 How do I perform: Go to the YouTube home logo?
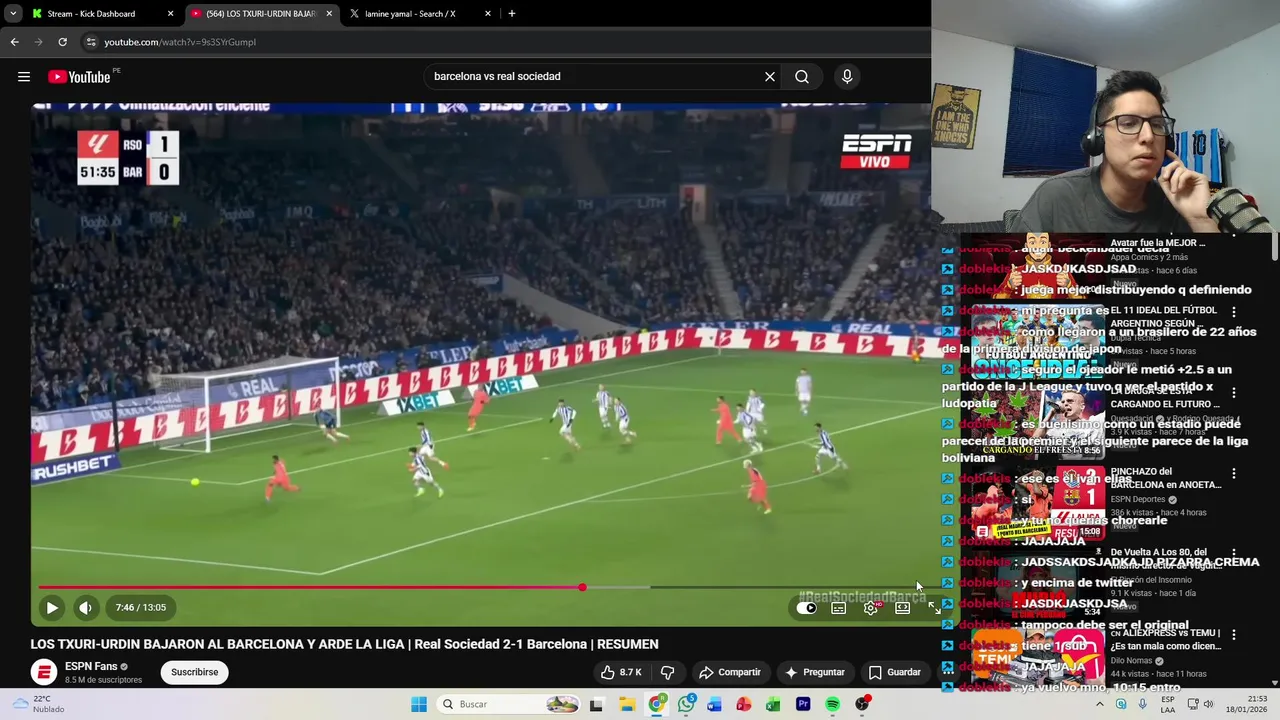79,77
